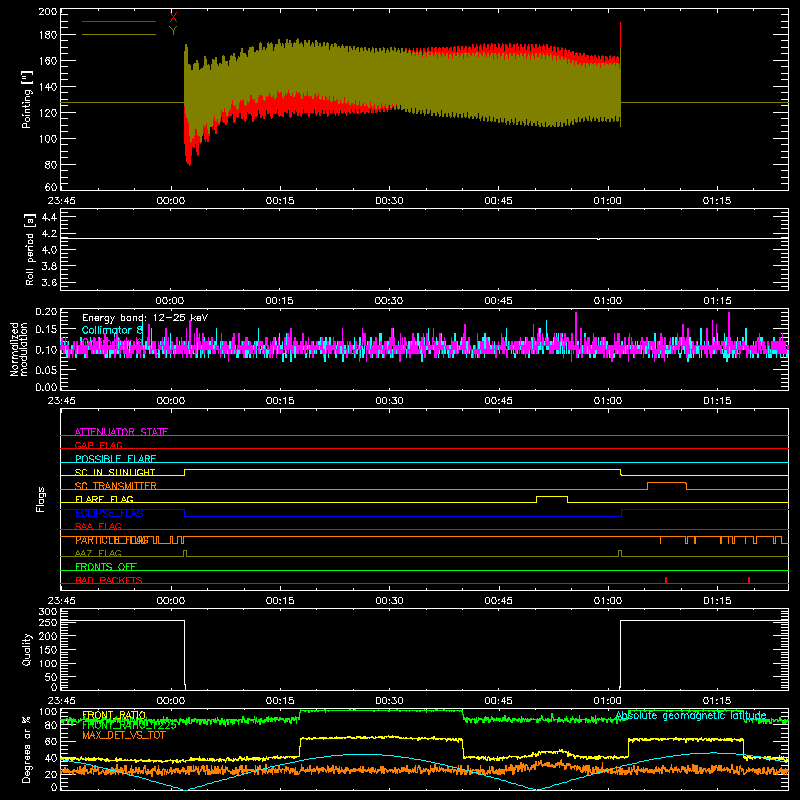Click the second BAD_PACKETS spike near 01:19
The image size is (800, 800).
[748, 580]
